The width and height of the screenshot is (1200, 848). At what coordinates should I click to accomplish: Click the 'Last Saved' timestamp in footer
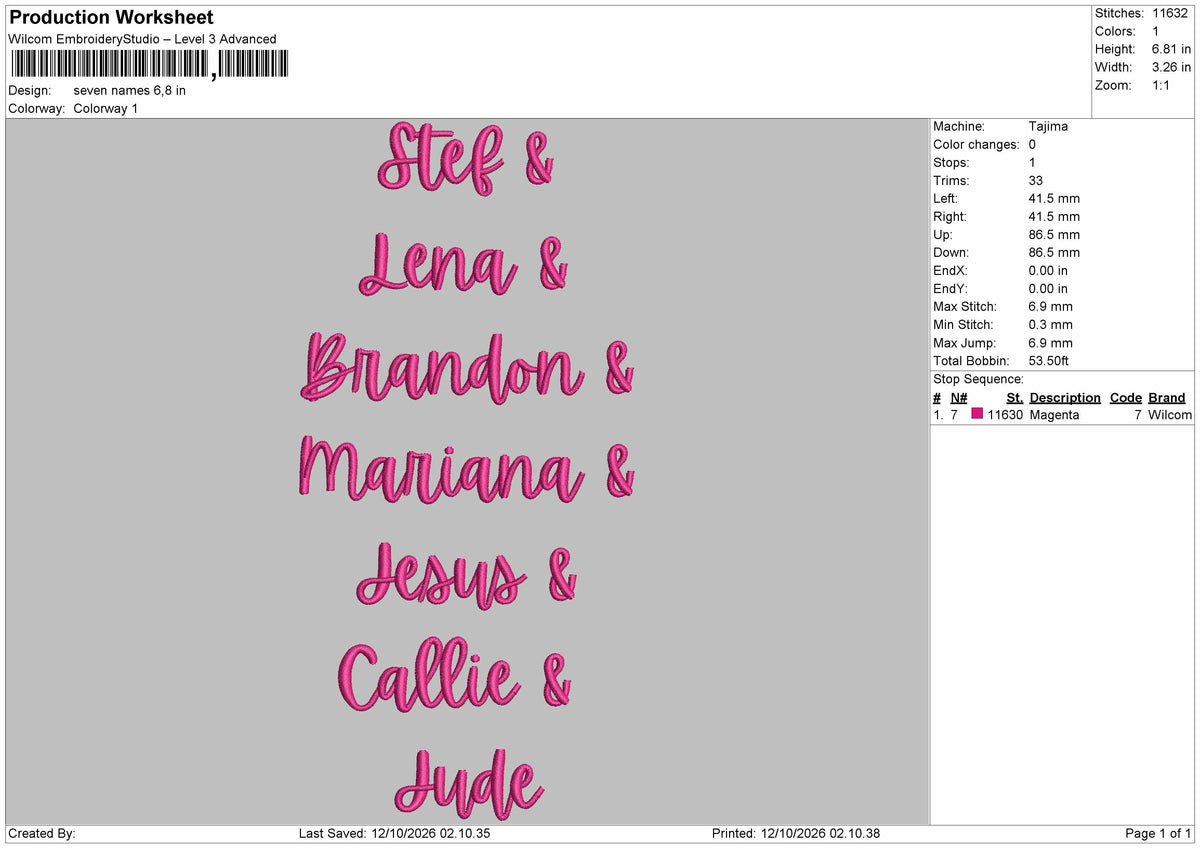coord(394,833)
